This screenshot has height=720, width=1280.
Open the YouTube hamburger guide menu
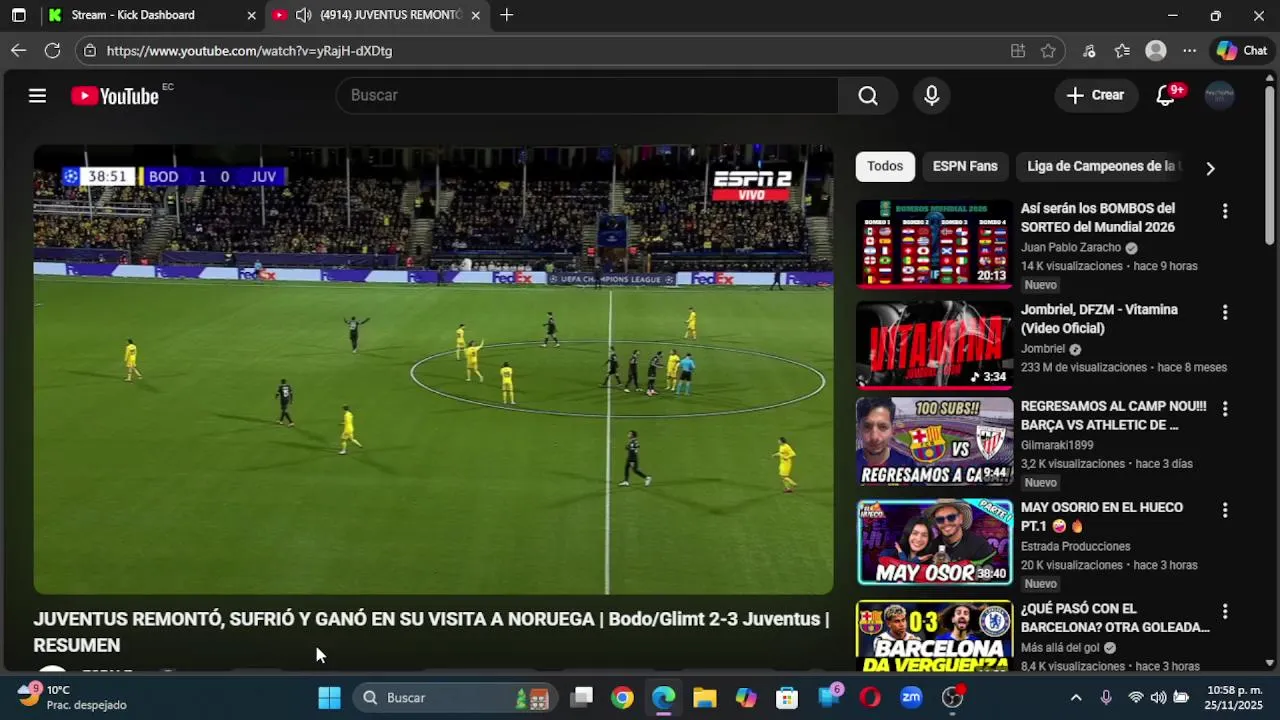pos(37,96)
